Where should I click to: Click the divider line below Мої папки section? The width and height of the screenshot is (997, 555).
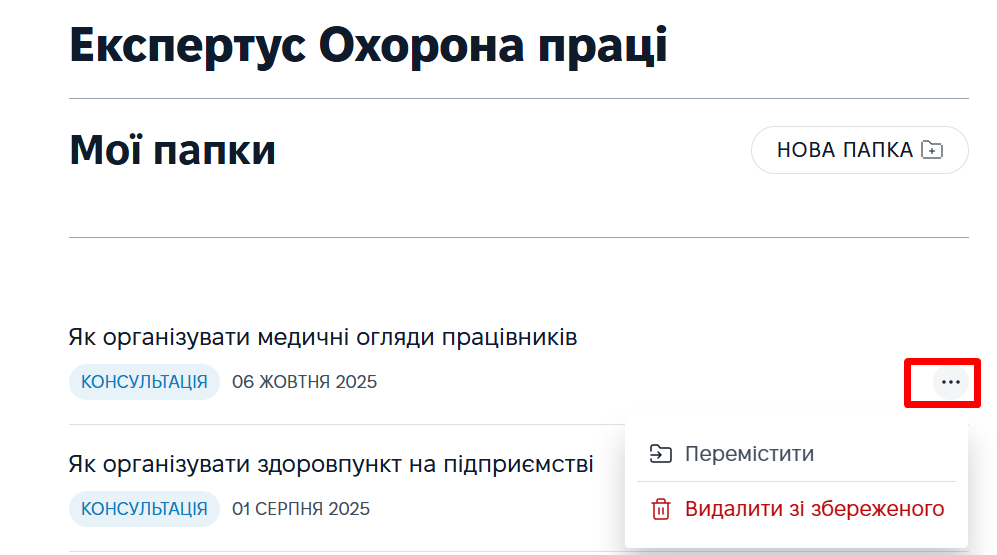(518, 238)
